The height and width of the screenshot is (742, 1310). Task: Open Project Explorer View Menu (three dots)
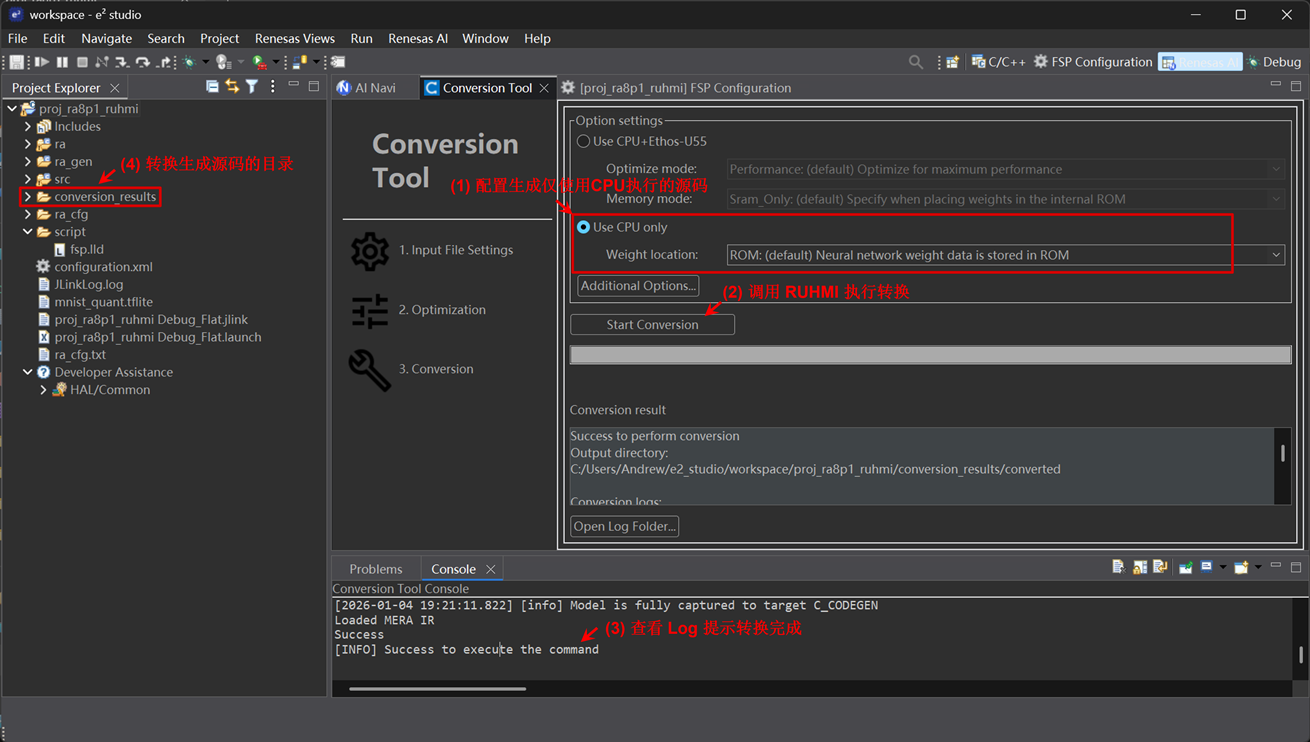tap(272, 87)
